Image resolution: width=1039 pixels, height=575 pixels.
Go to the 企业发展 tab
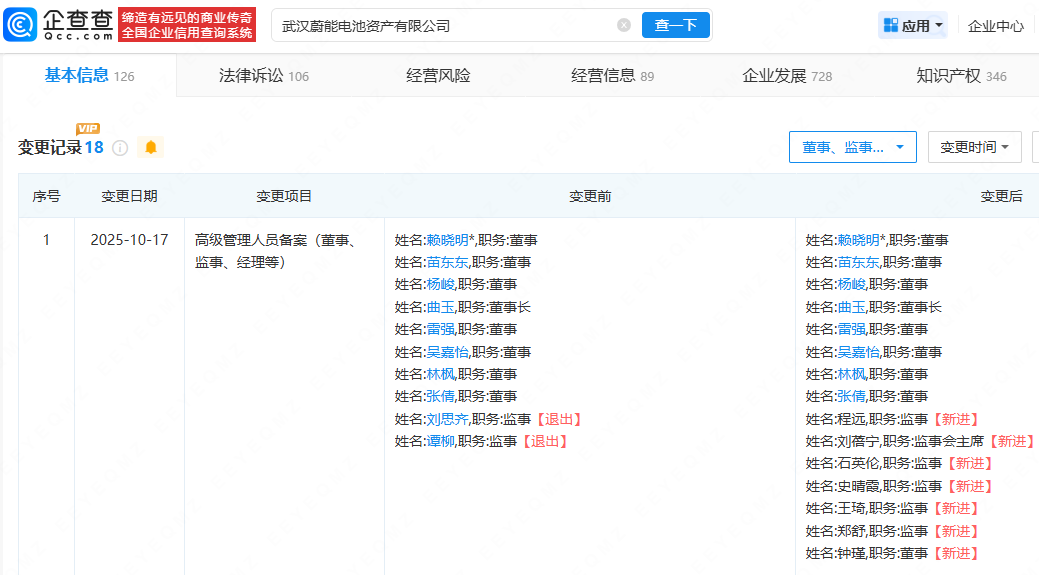[x=786, y=76]
